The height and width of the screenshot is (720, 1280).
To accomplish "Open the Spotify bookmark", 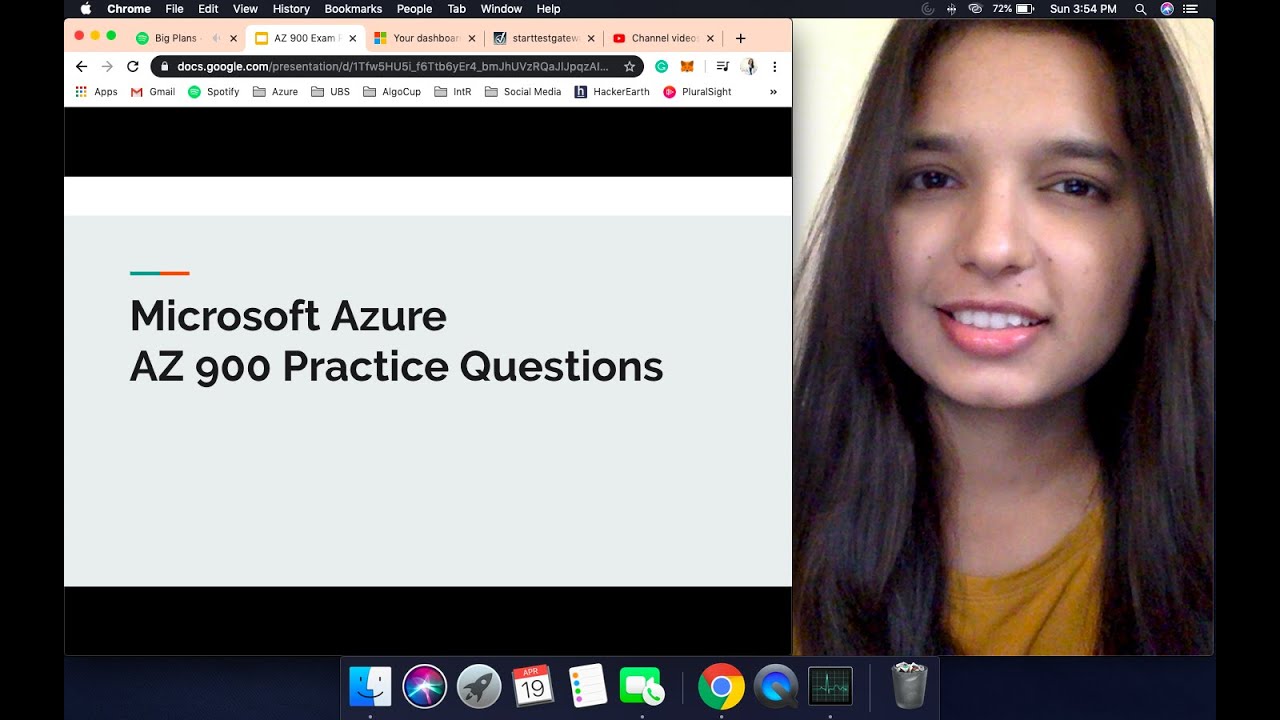I will click(214, 92).
